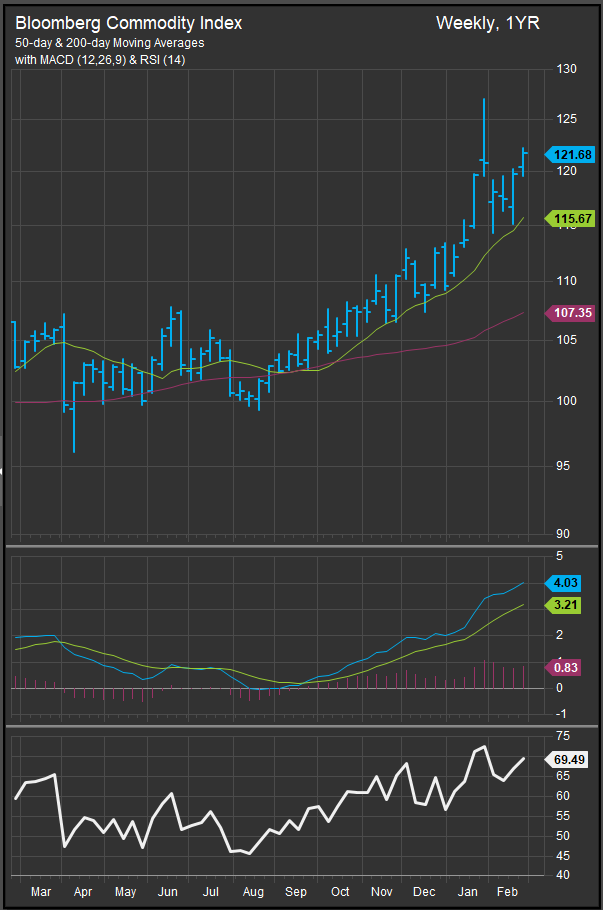Select the Jan label on time axis
Screen dimensions: 603x910
click(x=466, y=890)
